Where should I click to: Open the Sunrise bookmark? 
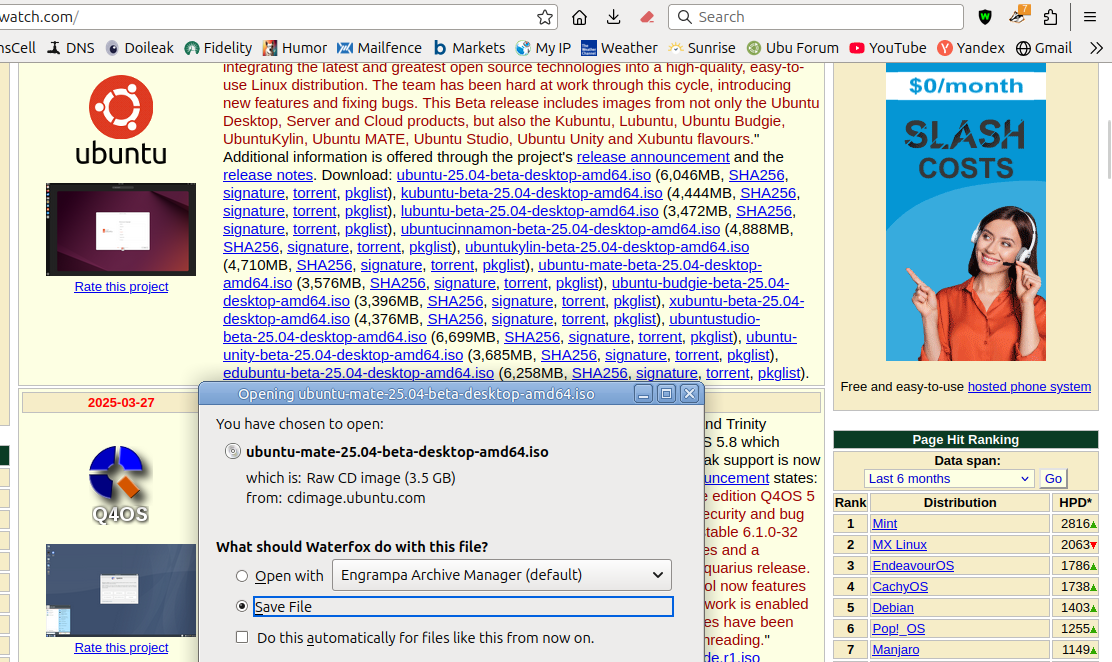click(x=702, y=48)
